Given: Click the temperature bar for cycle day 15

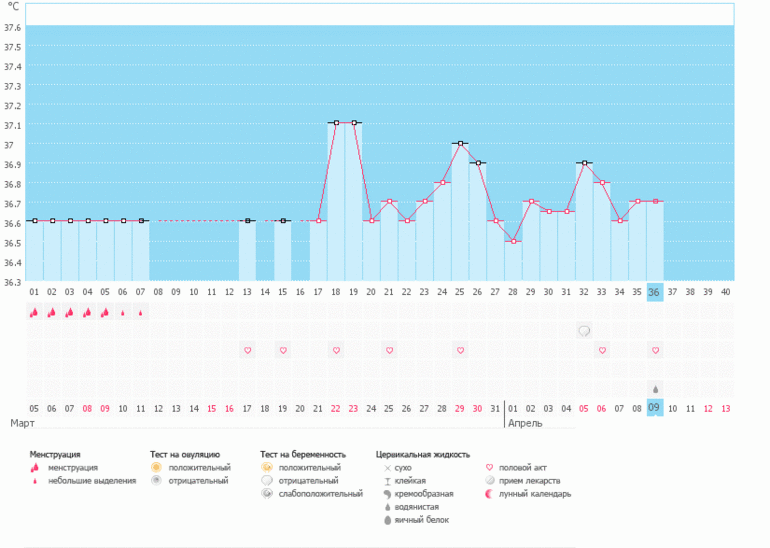Looking at the screenshot, I should click(283, 250).
